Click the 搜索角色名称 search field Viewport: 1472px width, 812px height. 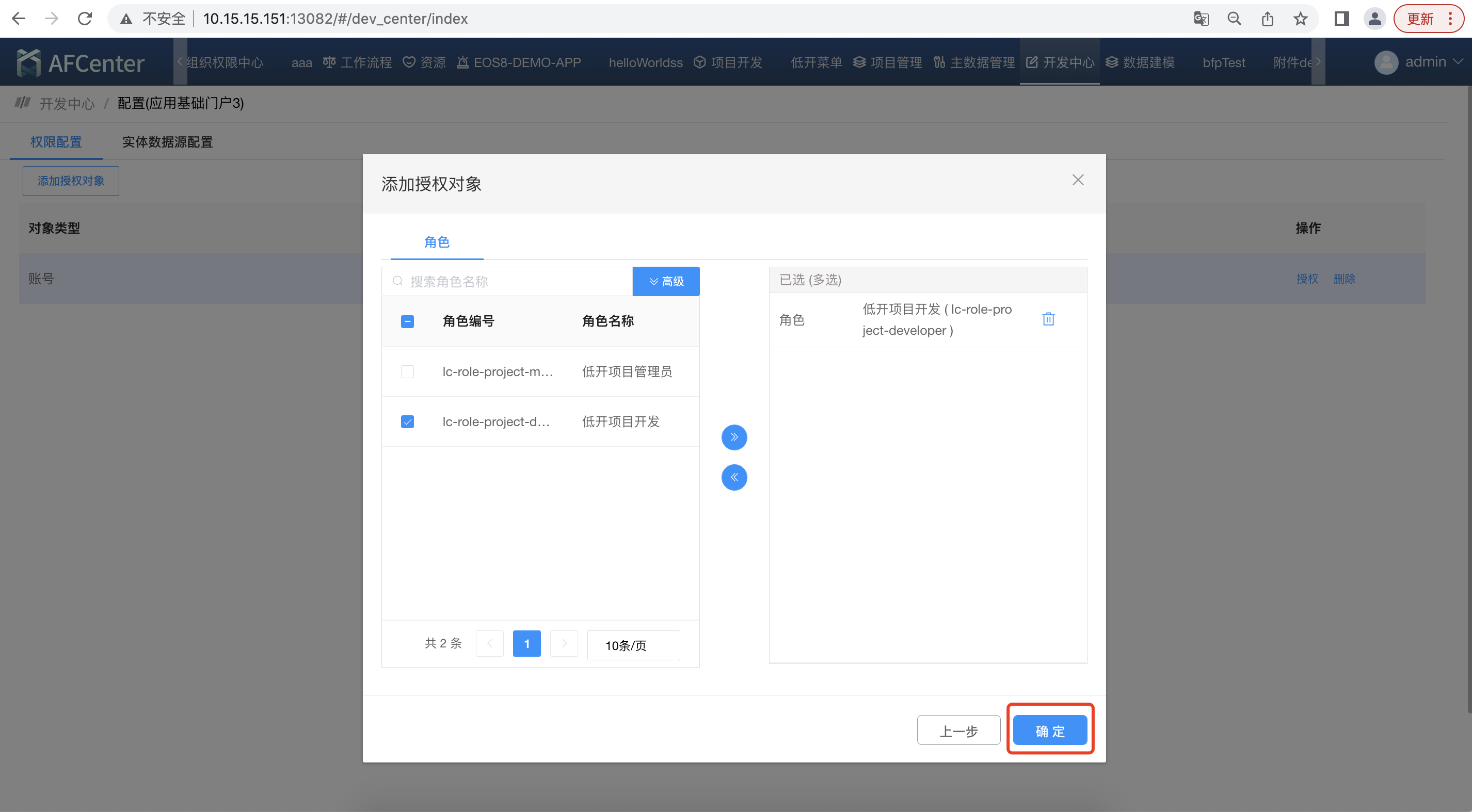pos(507,282)
